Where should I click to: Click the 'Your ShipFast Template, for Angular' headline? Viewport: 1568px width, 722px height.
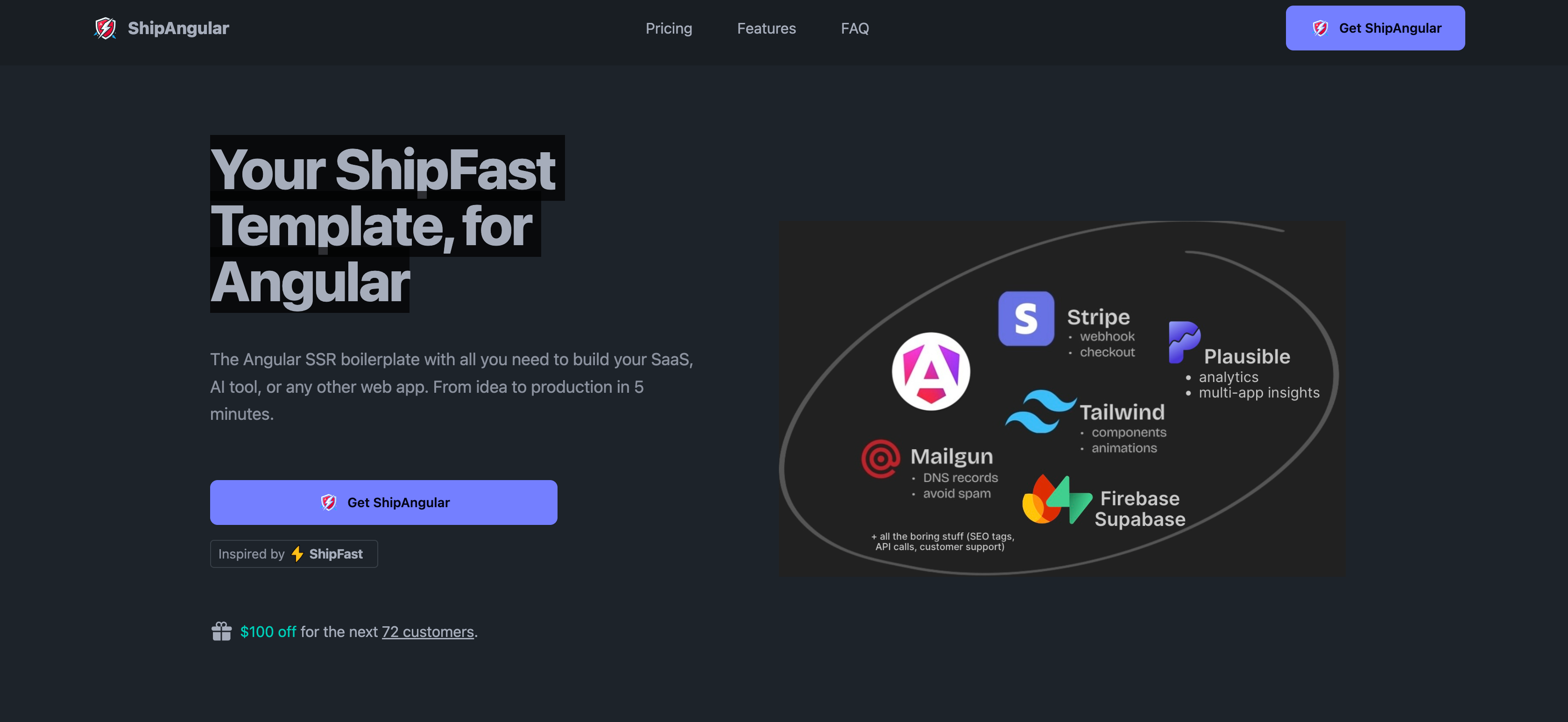387,225
